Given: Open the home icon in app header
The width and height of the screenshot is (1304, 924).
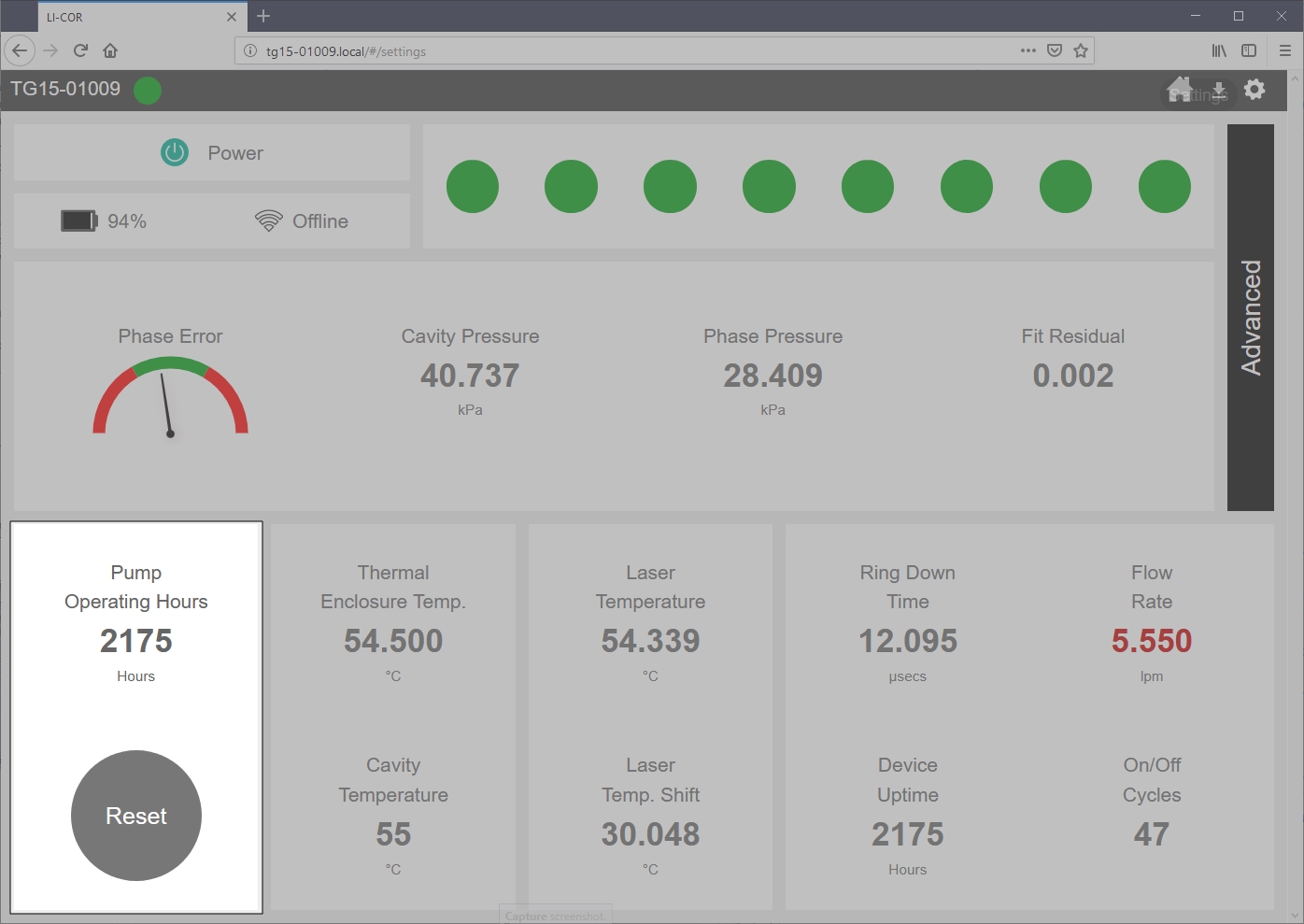Looking at the screenshot, I should 1180,89.
